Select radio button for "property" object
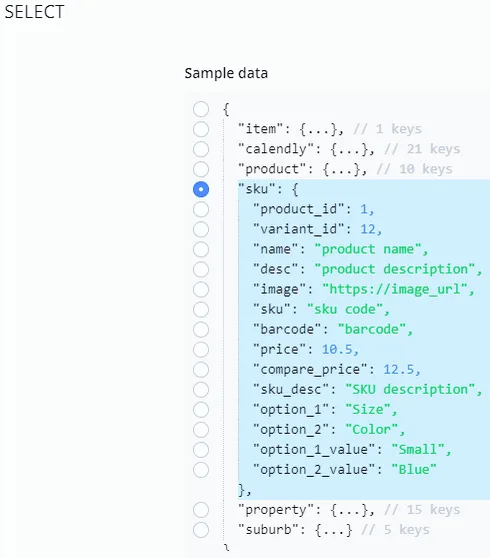Image resolution: width=490 pixels, height=558 pixels. tap(201, 510)
